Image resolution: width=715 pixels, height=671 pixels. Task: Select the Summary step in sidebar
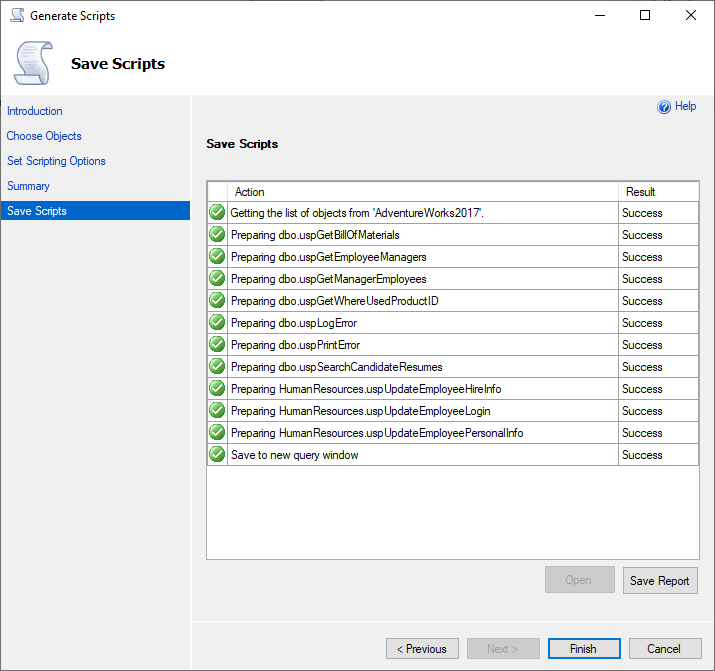[28, 186]
